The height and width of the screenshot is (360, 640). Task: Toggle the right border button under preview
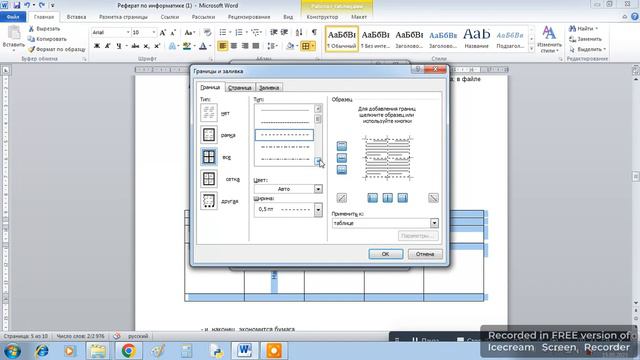coord(402,198)
